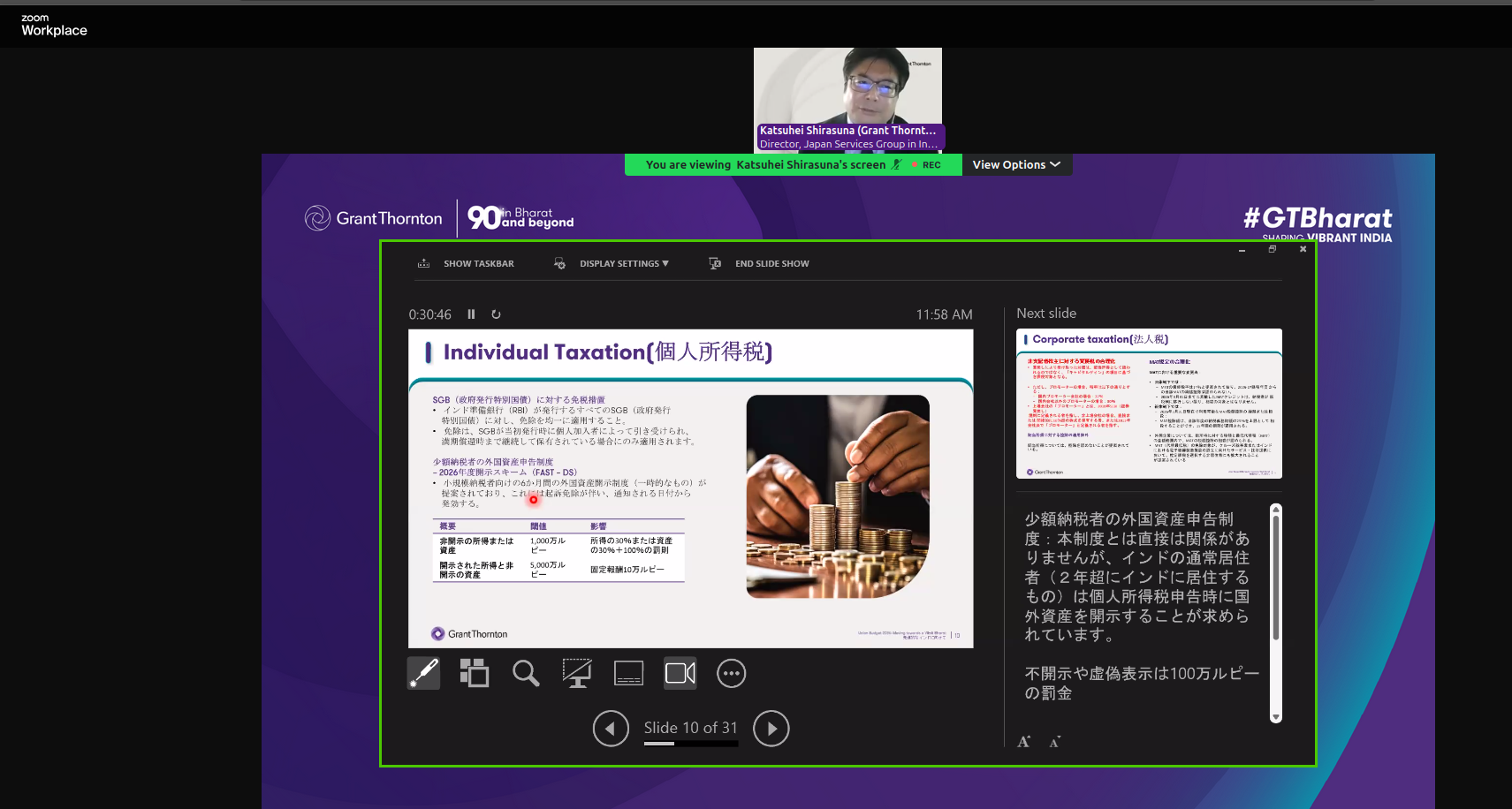Click End Slide Show
This screenshot has height=809, width=1512.
tap(759, 264)
